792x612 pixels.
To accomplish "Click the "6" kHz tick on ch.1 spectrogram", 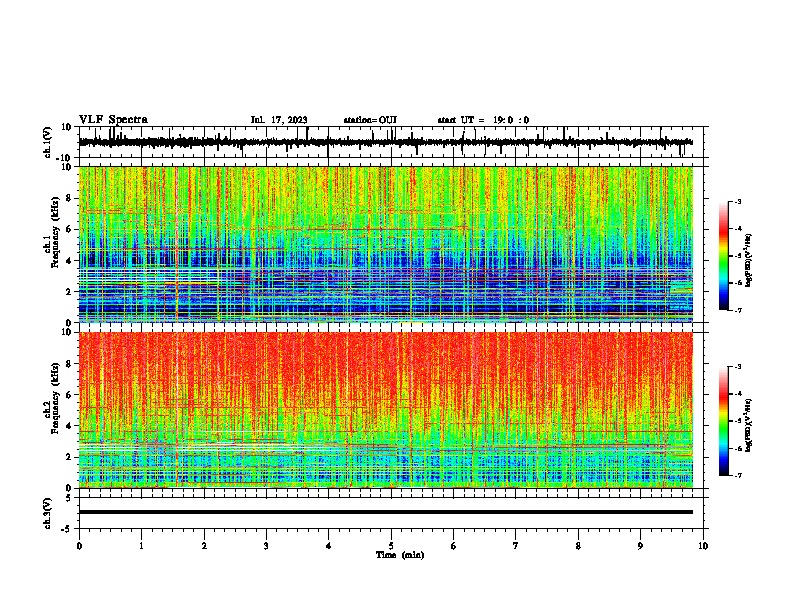I will [70, 229].
